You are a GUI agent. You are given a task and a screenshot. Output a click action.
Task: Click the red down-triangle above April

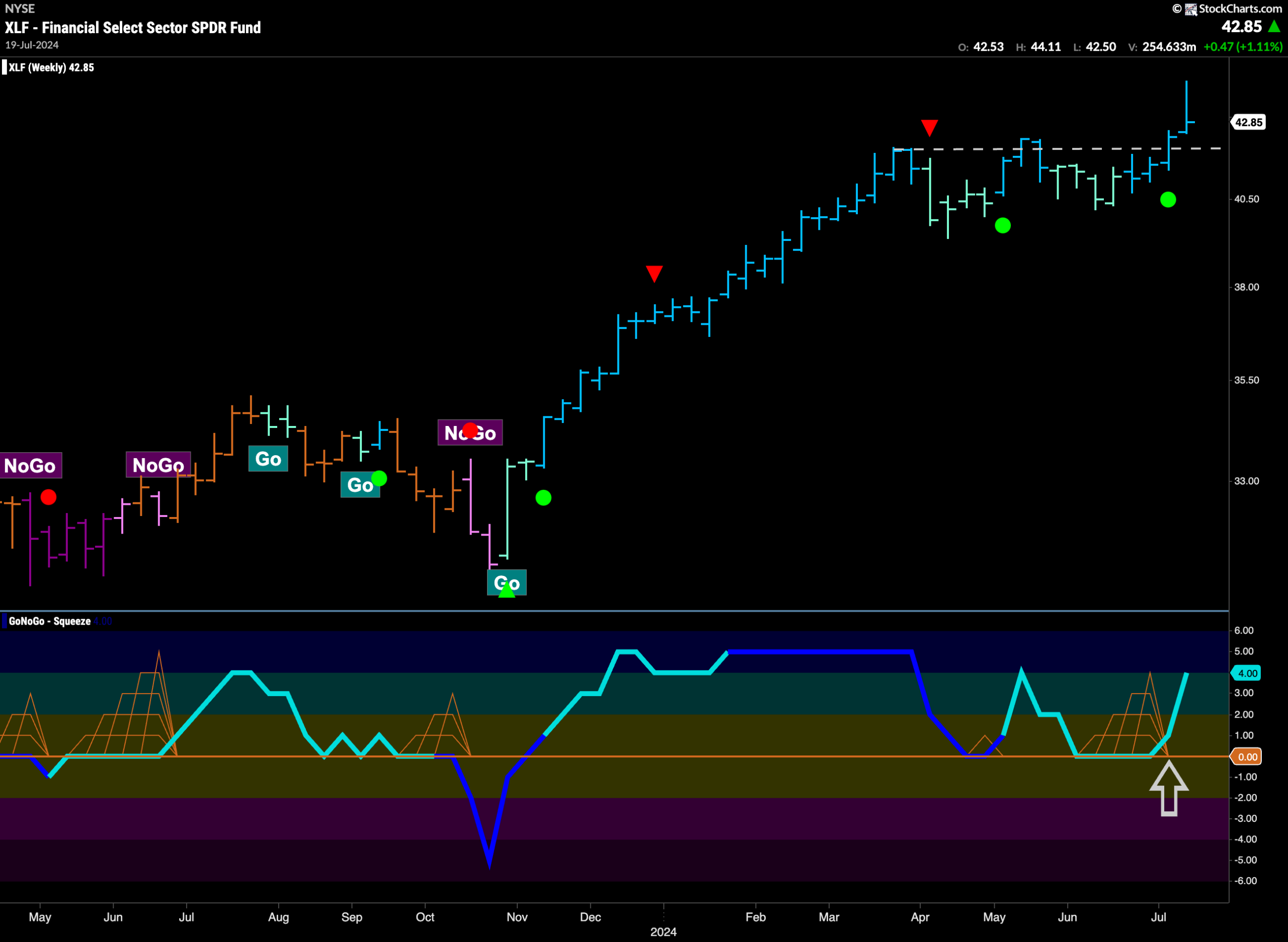click(x=929, y=128)
